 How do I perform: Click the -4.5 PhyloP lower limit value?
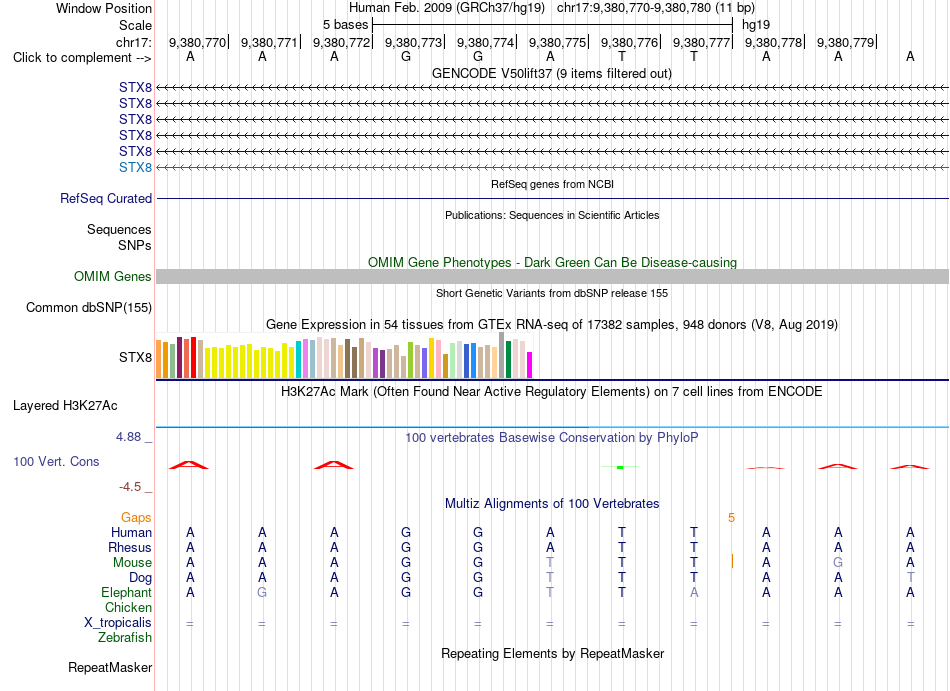pyautogui.click(x=130, y=487)
